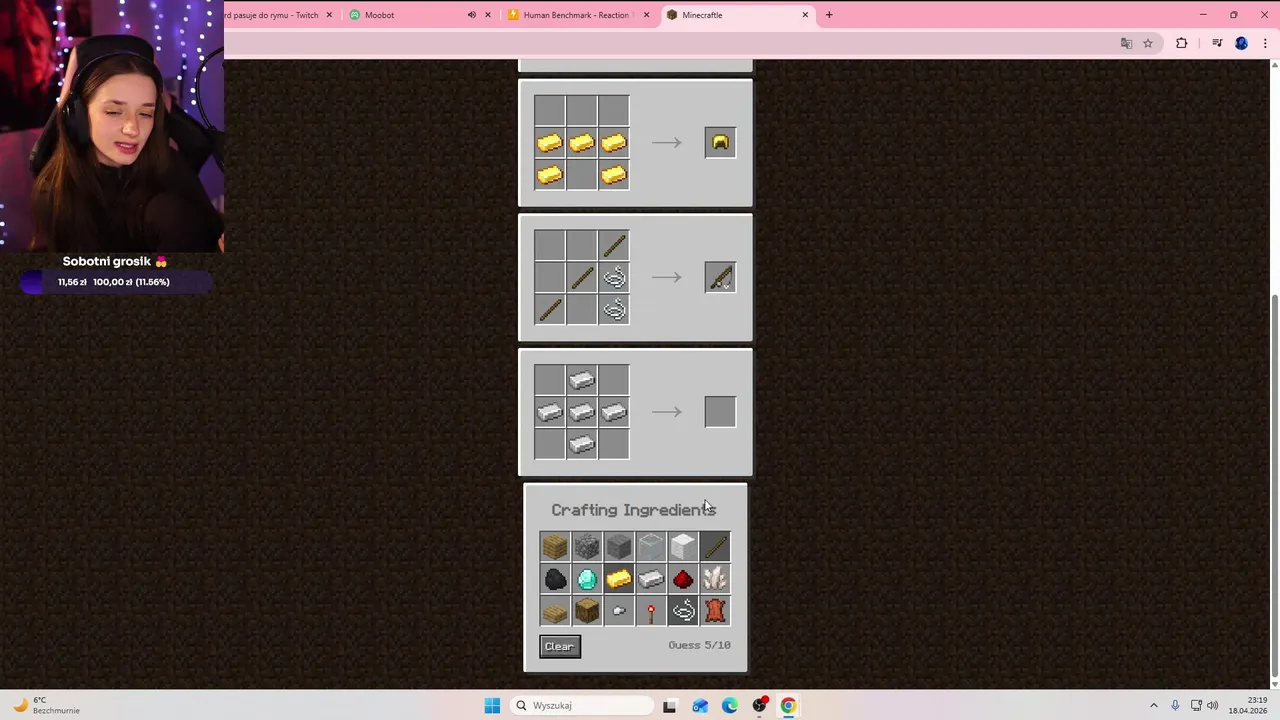Bookmark this page with star icon
This screenshot has height=720, width=1280.
click(1148, 43)
